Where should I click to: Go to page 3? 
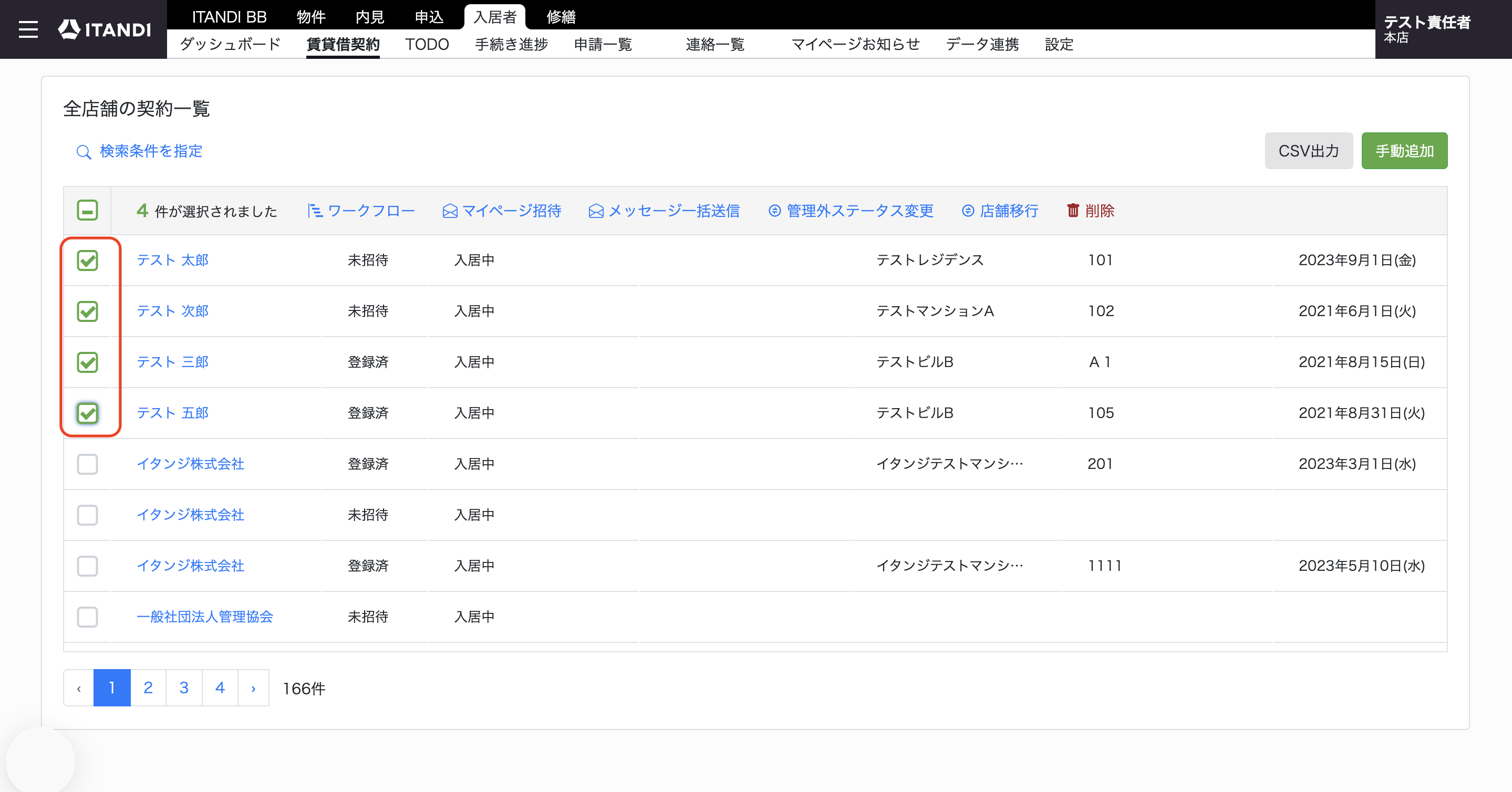[x=184, y=688]
